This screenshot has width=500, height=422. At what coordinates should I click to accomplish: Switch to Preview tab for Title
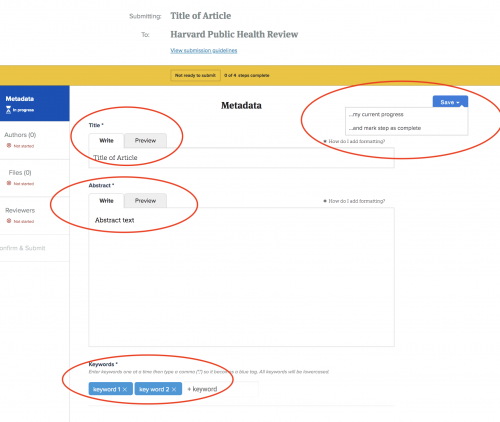[x=145, y=140]
